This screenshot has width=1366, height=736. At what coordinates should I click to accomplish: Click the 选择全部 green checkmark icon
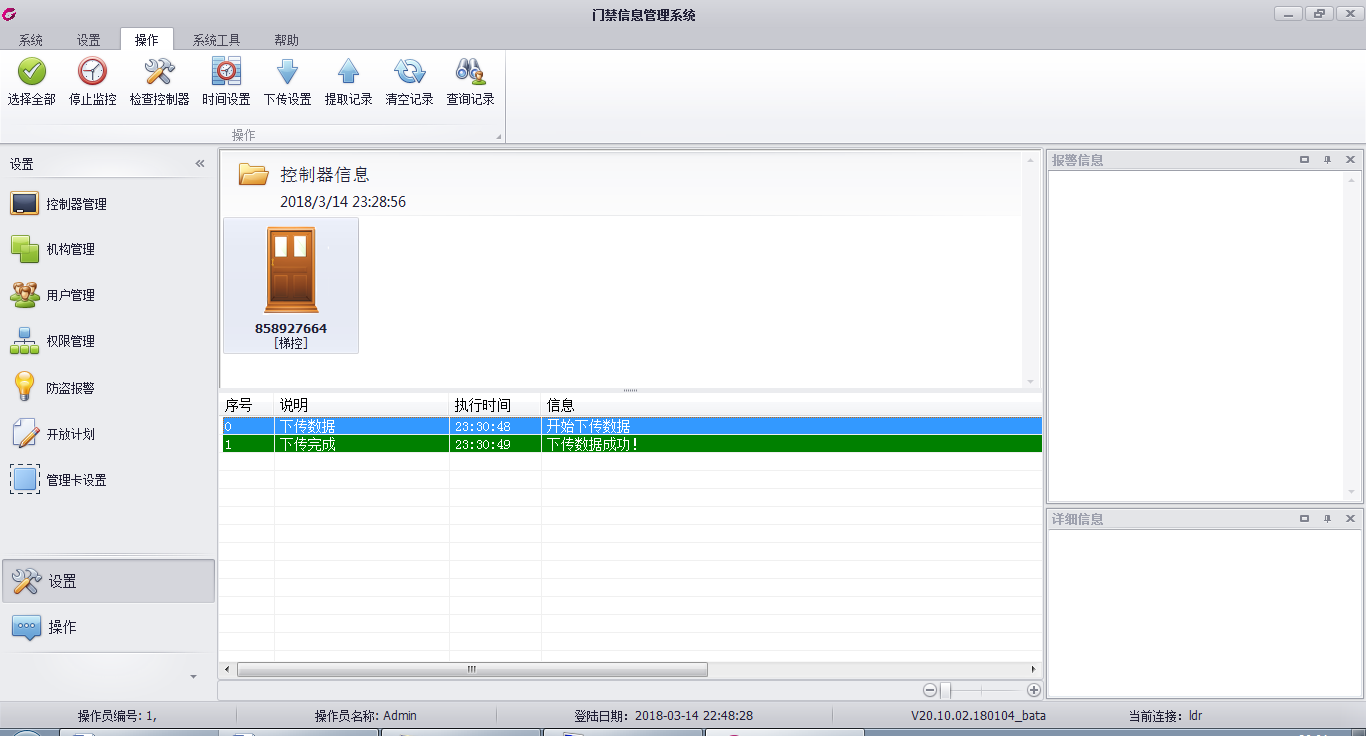[x=31, y=71]
